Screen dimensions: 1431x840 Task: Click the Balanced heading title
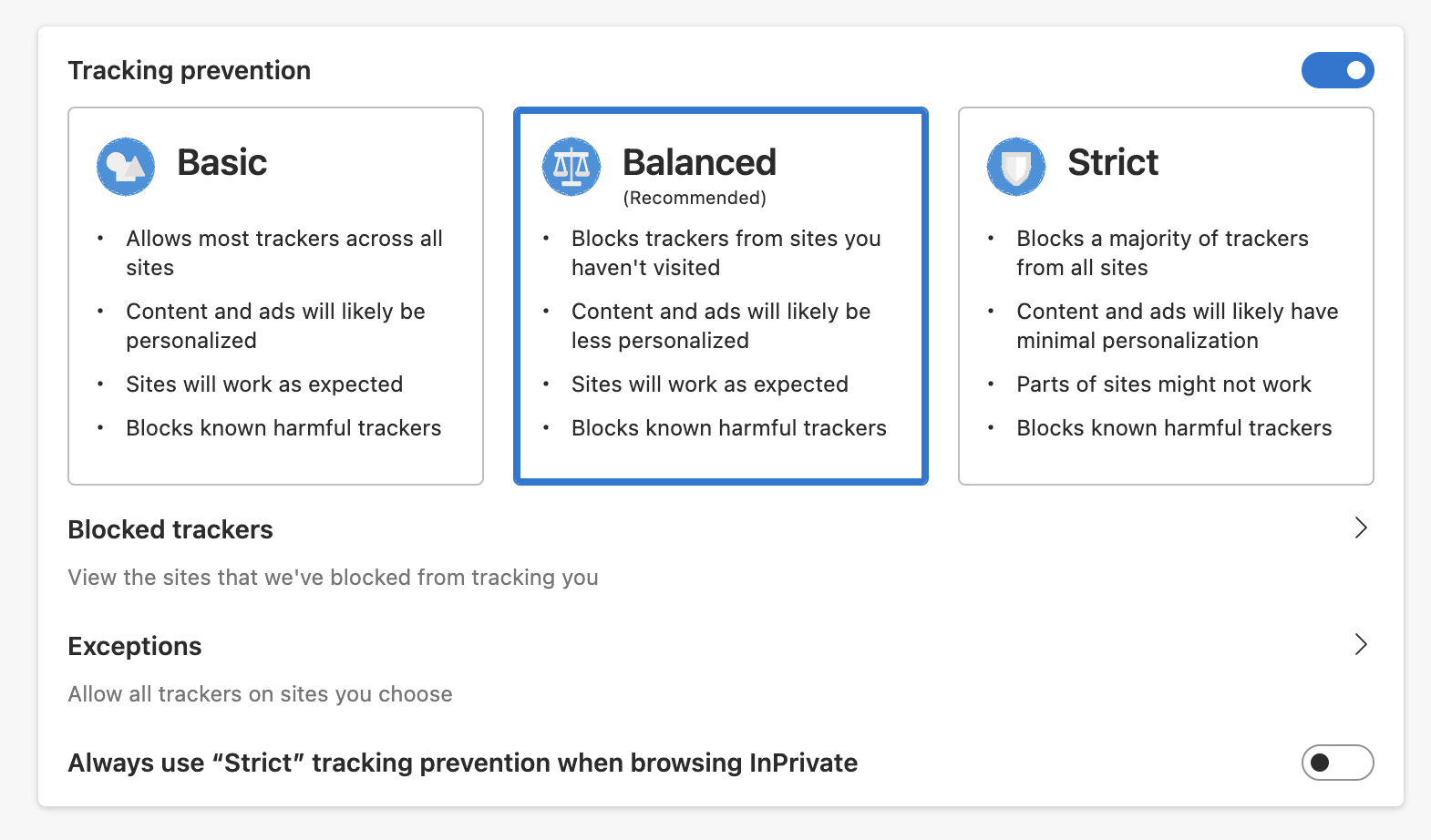pyautogui.click(x=699, y=163)
